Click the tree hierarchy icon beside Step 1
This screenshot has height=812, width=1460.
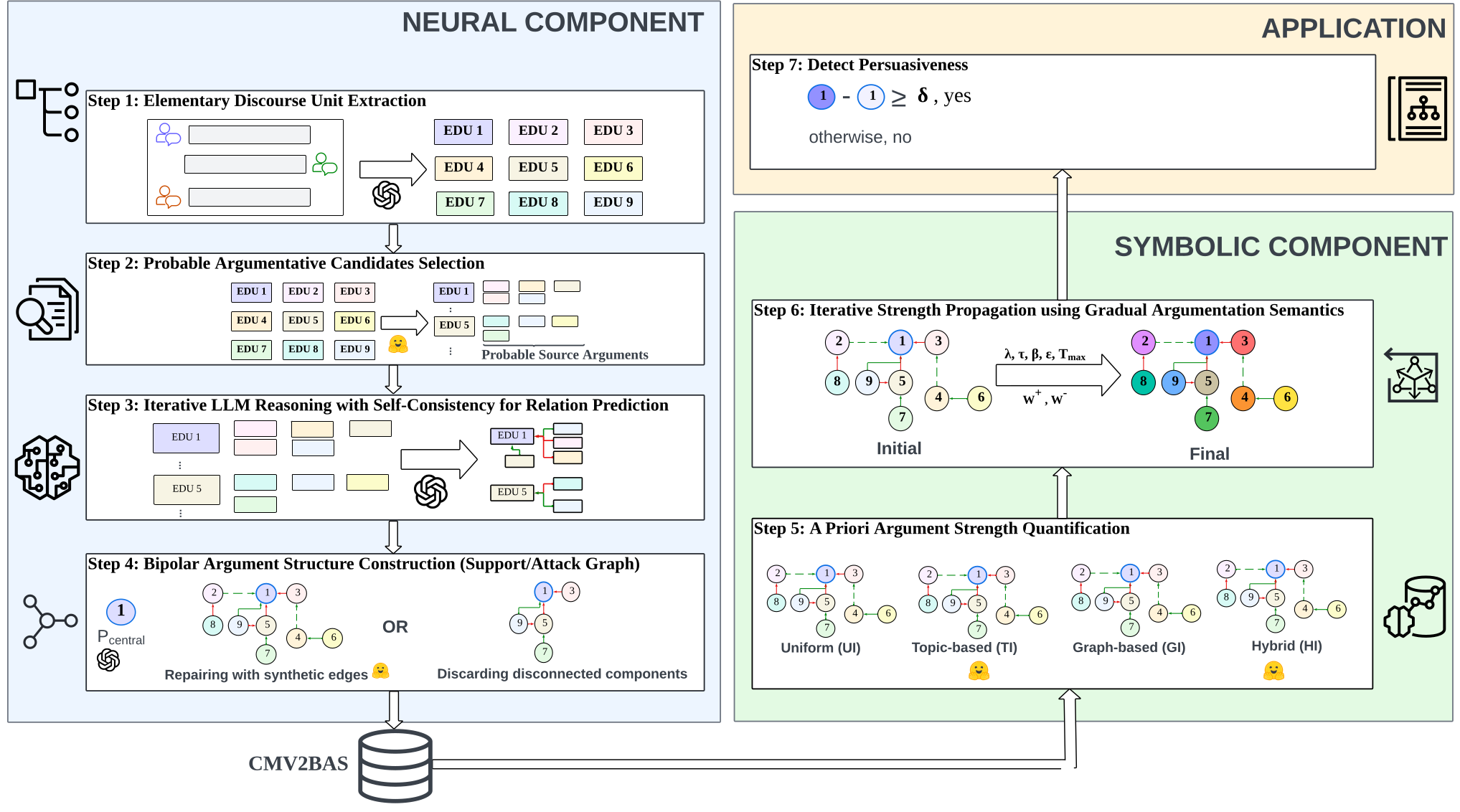(x=47, y=111)
